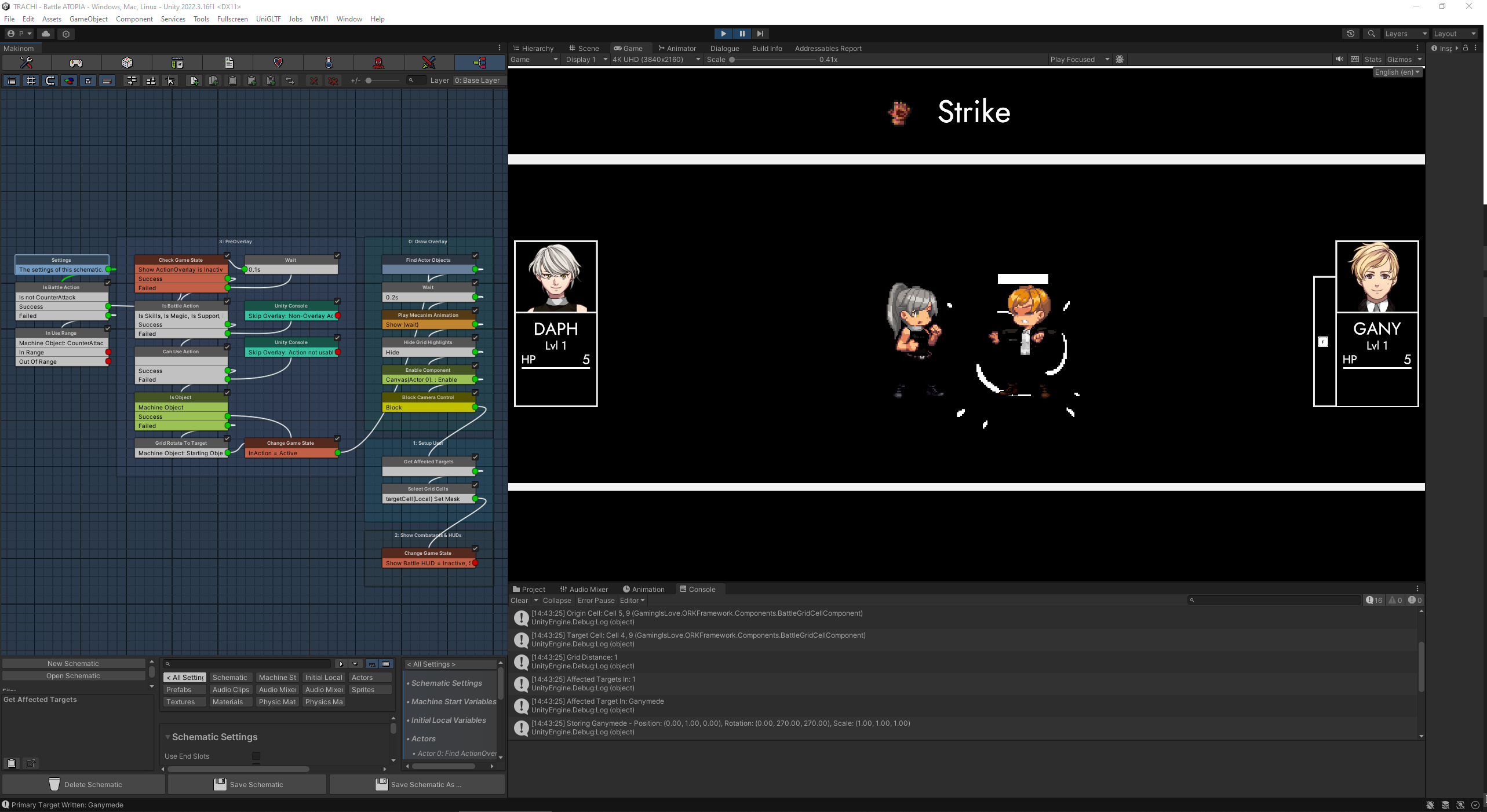Image resolution: width=1487 pixels, height=812 pixels.
Task: Open the 4K UHD resolution dropdown
Action: click(x=656, y=59)
